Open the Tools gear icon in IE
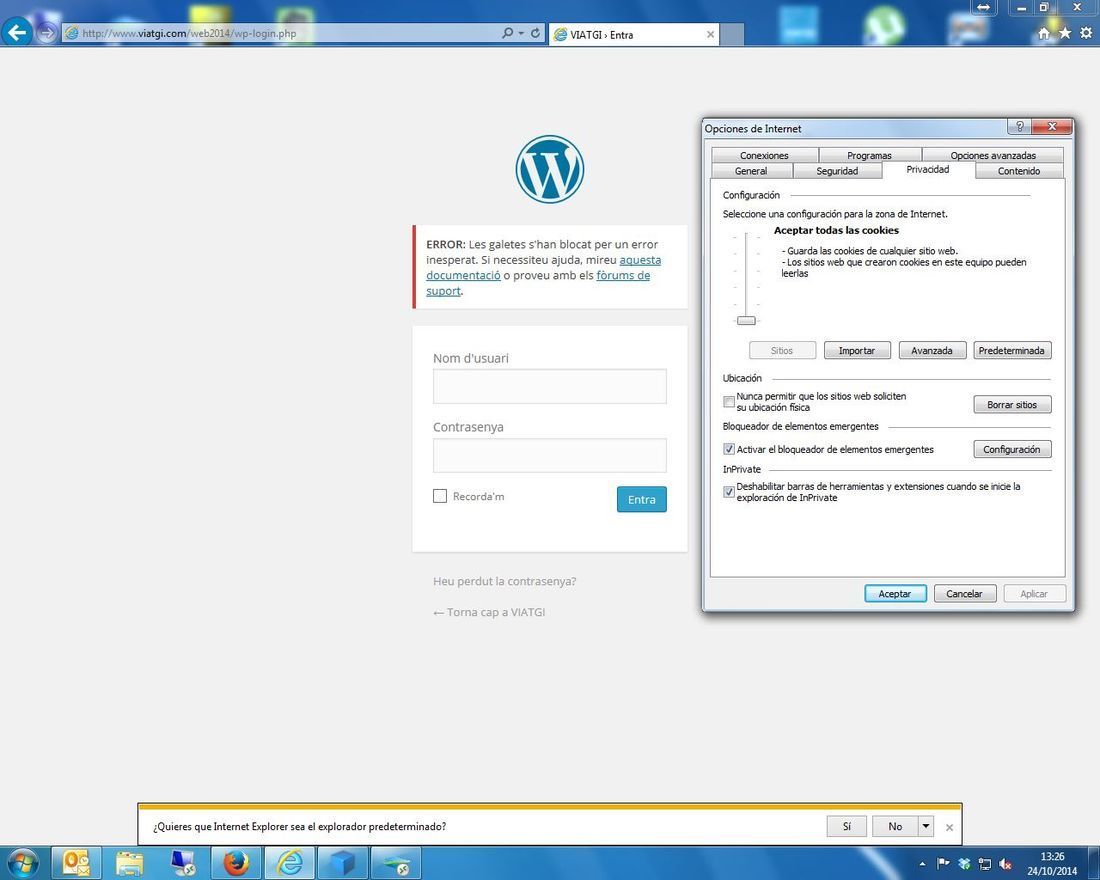This screenshot has width=1100, height=880. pyautogui.click(x=1086, y=33)
